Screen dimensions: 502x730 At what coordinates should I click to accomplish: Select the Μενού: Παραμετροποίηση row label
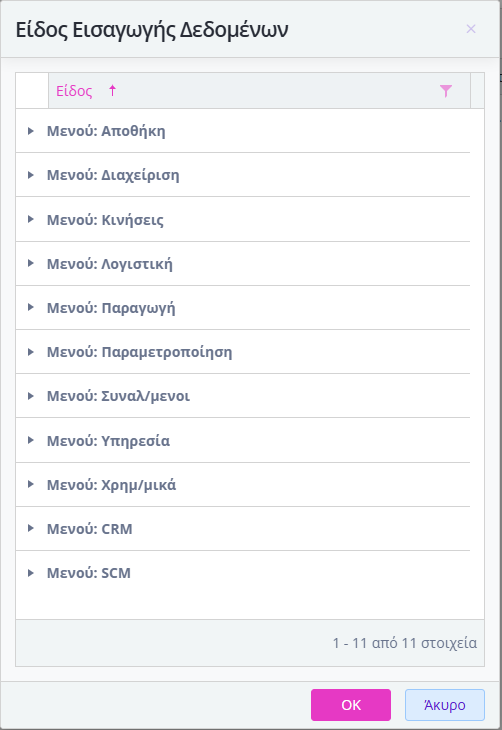[x=139, y=352]
